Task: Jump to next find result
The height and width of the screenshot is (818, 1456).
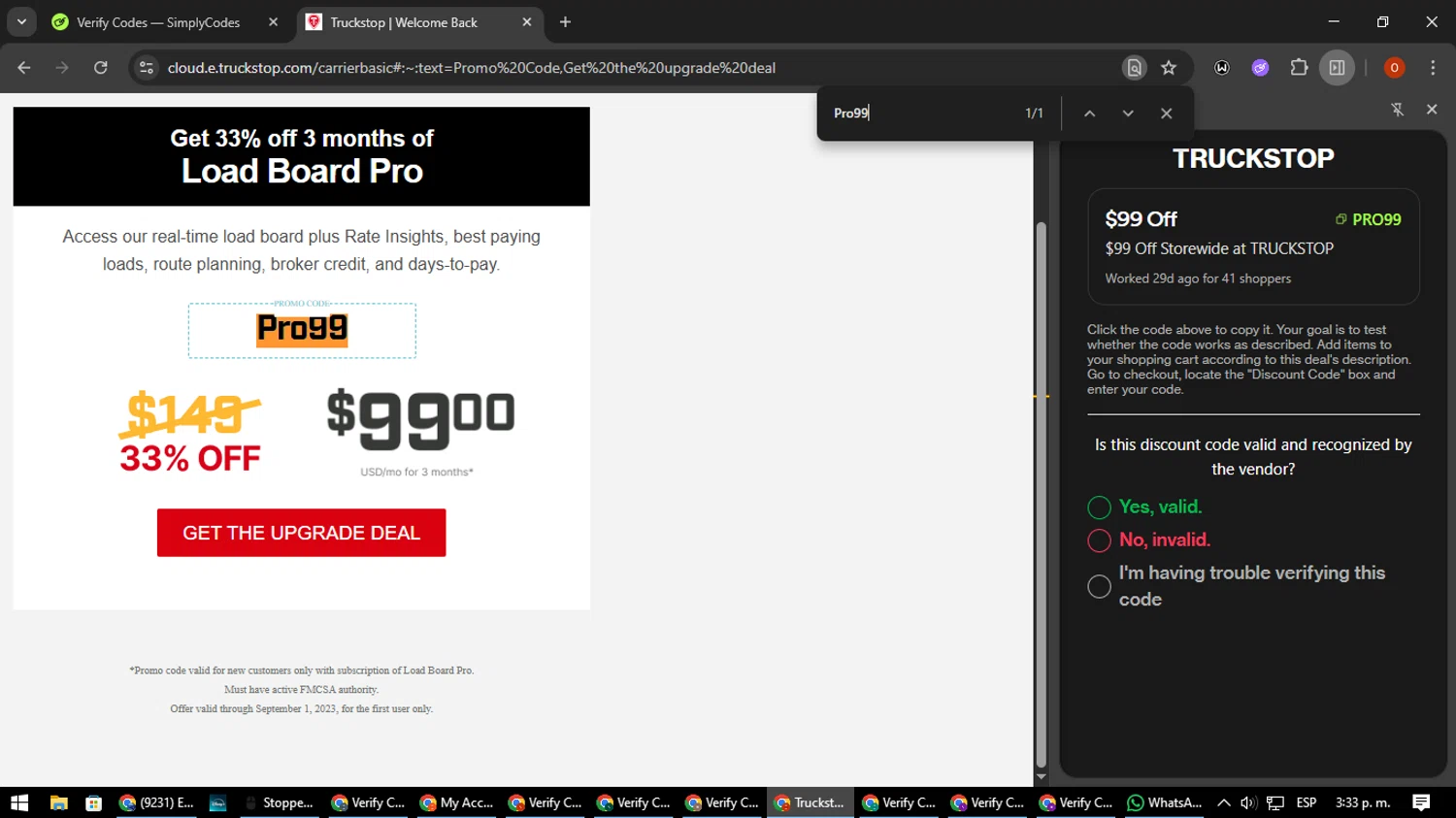Action: click(1128, 114)
